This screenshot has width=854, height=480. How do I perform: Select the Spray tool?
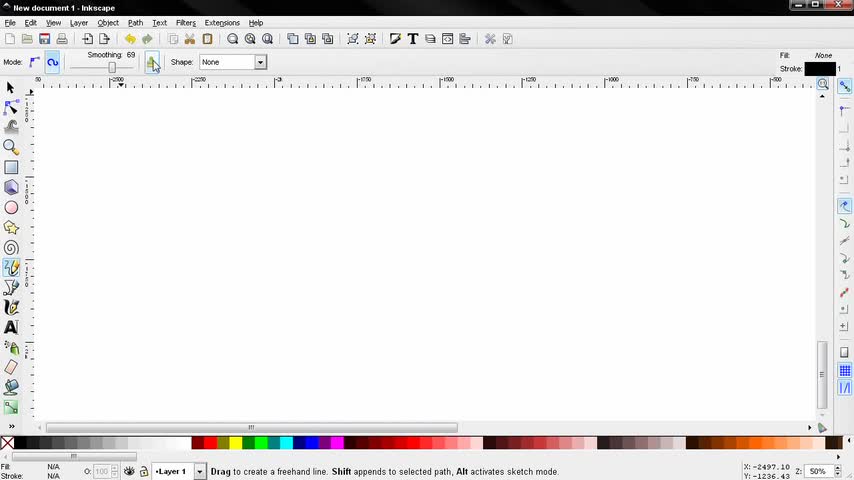pos(11,348)
